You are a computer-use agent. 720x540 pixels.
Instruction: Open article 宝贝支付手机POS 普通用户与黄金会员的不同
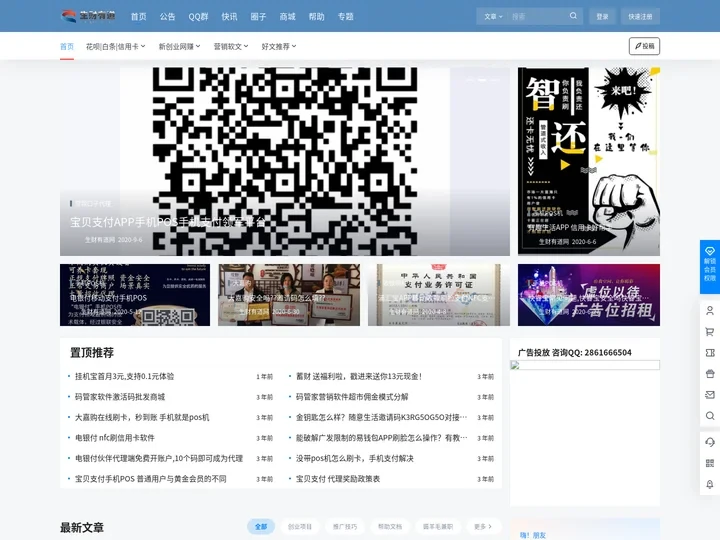coord(151,478)
